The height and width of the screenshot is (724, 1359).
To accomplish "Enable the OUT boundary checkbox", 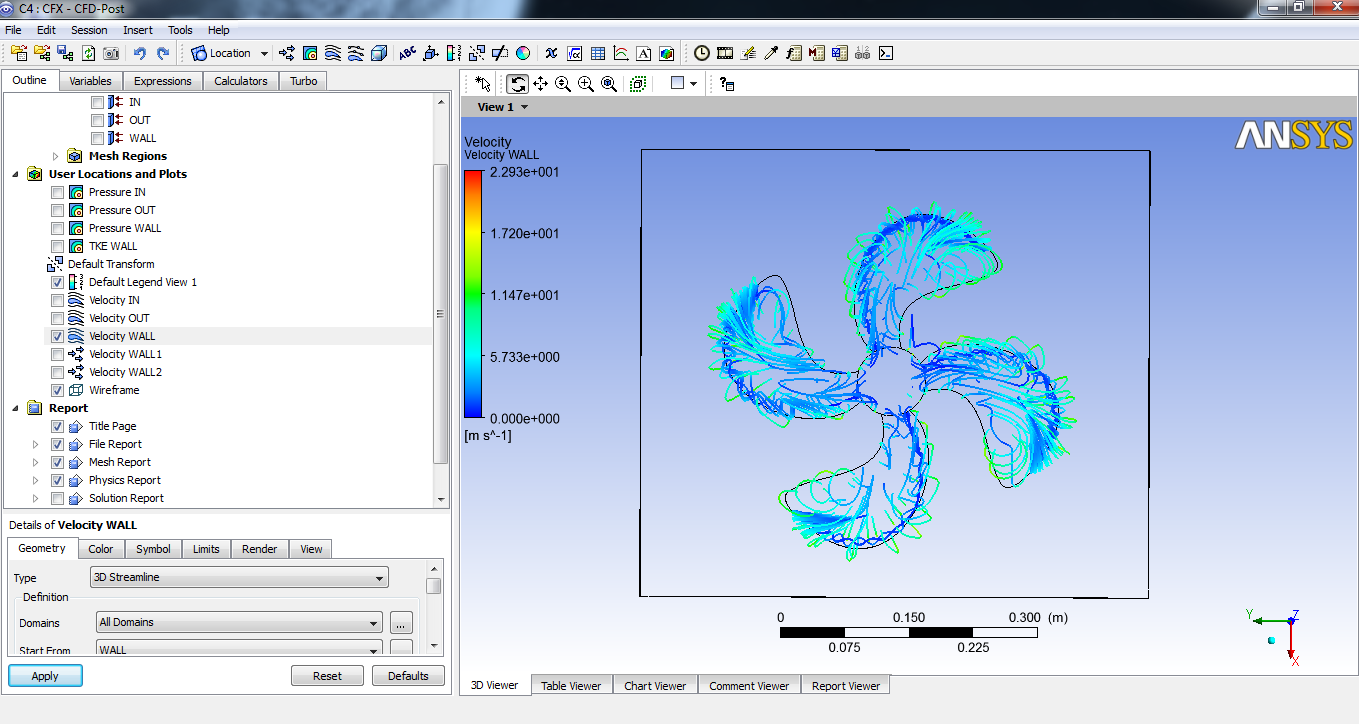I will (x=97, y=120).
